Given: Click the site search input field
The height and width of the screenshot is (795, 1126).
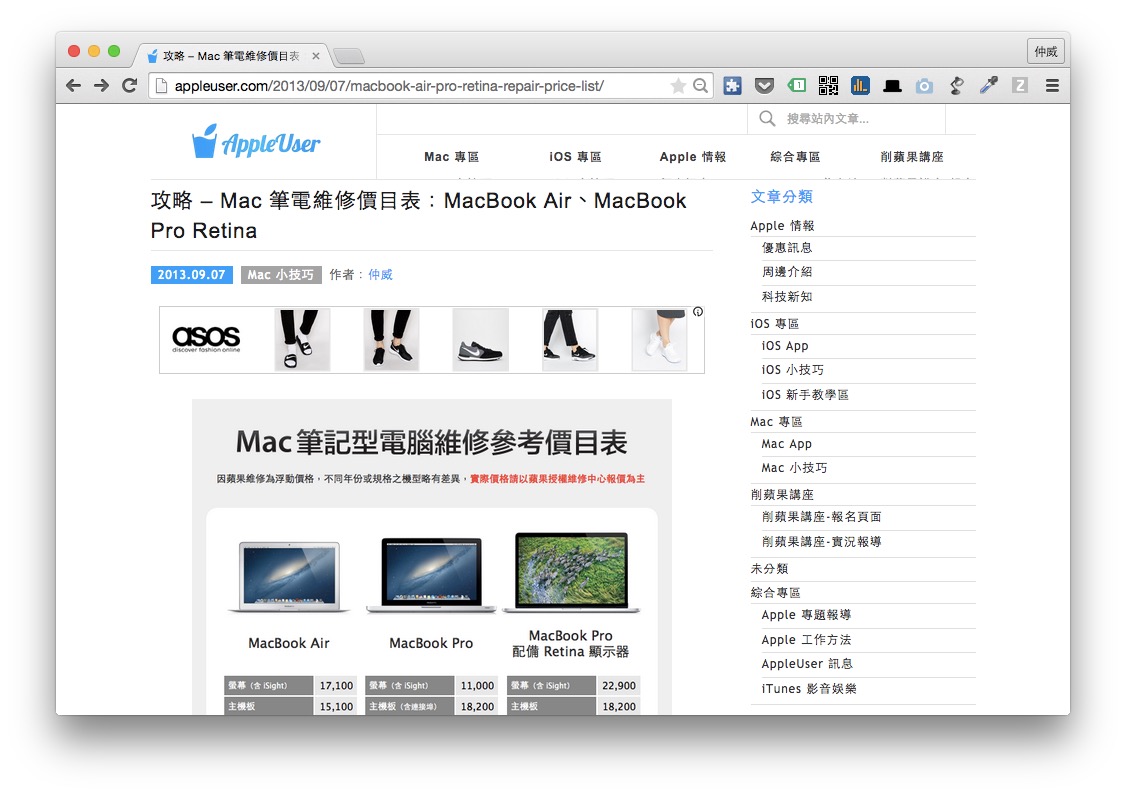Looking at the screenshot, I should [x=860, y=119].
